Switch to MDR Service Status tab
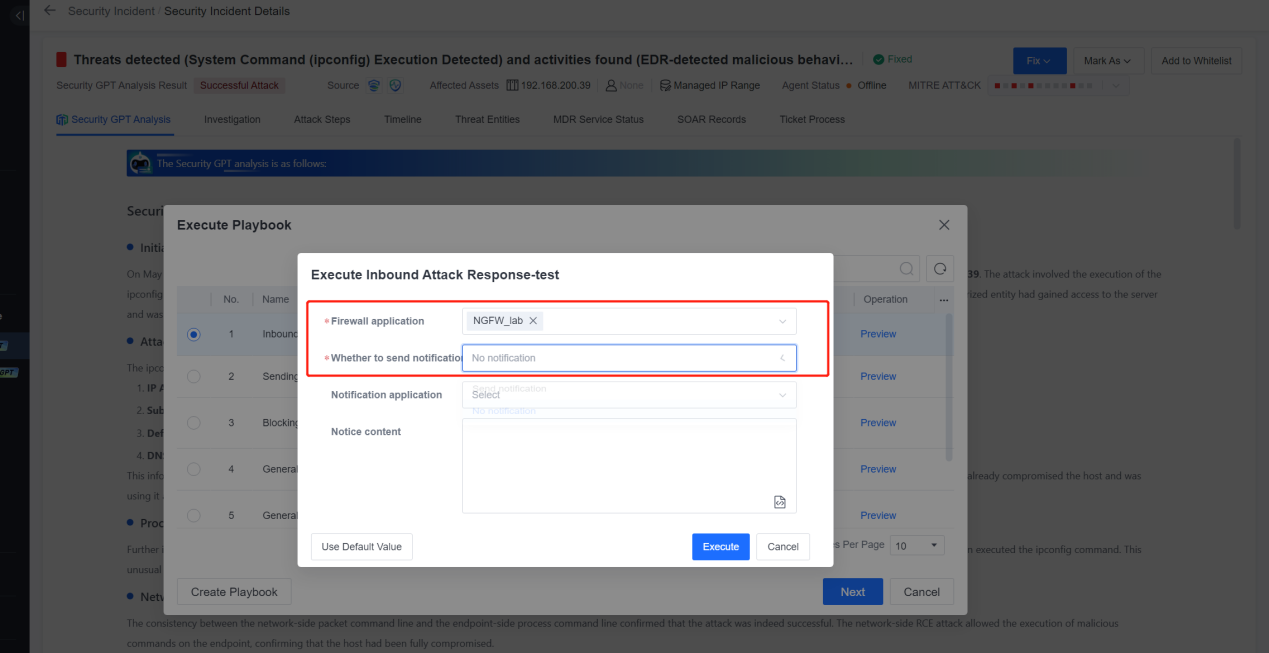Viewport: 1269px width, 653px height. pos(598,119)
